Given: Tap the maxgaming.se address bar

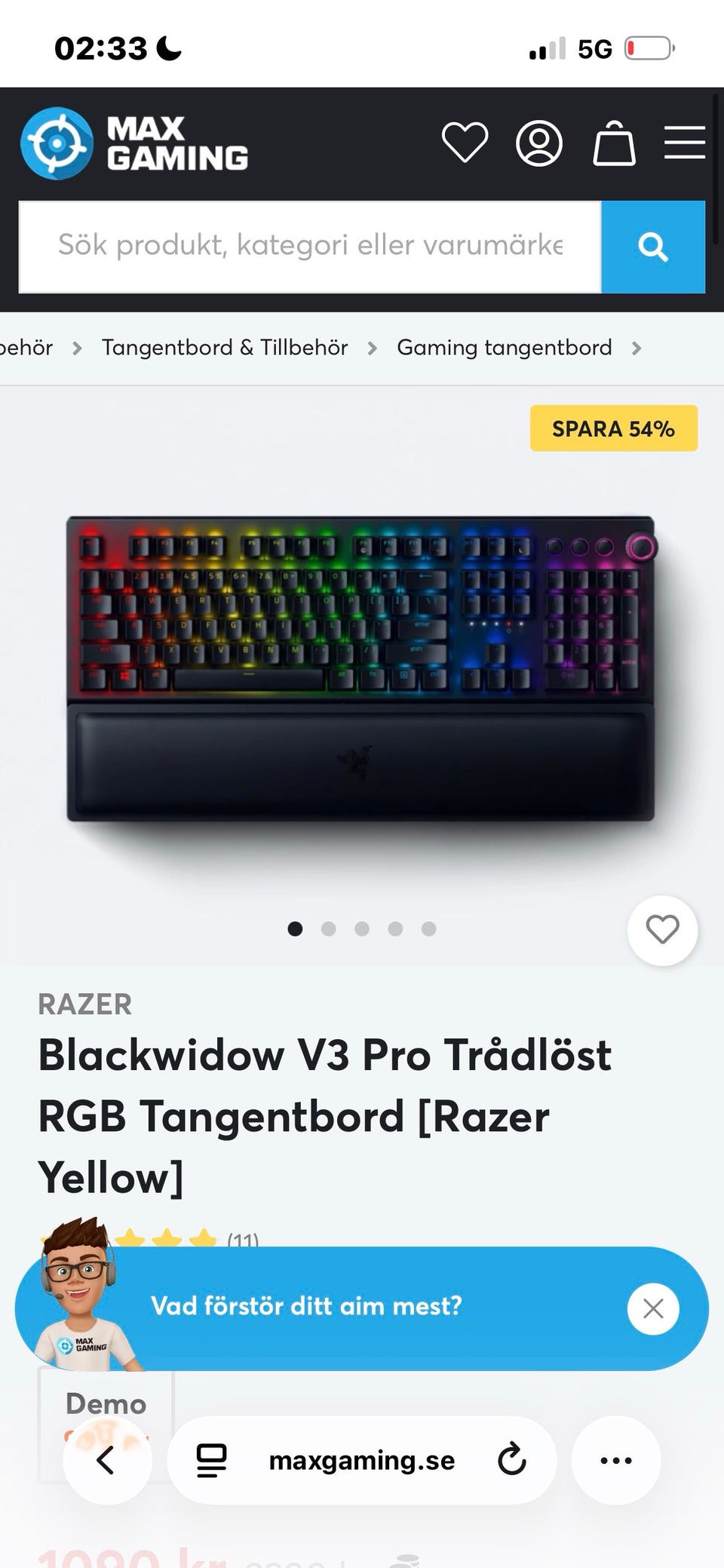Looking at the screenshot, I should tap(362, 1460).
